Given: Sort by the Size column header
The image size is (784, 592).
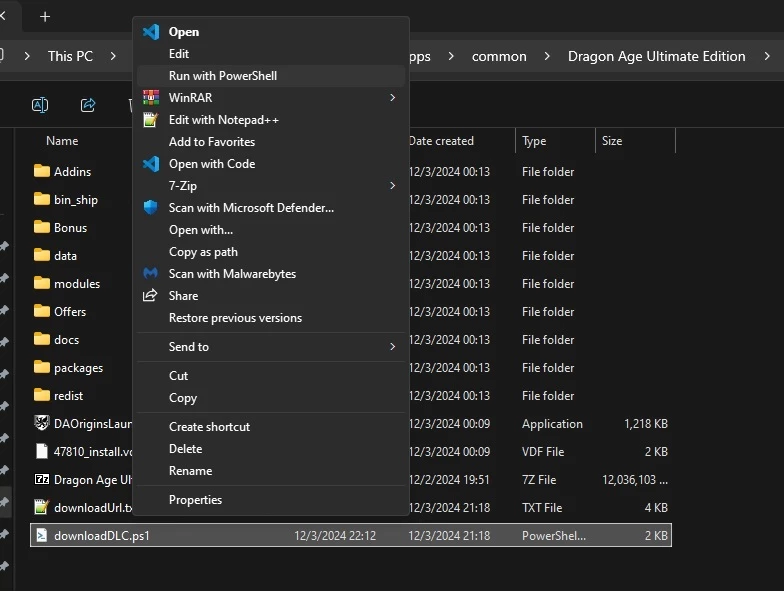Looking at the screenshot, I should tap(612, 141).
